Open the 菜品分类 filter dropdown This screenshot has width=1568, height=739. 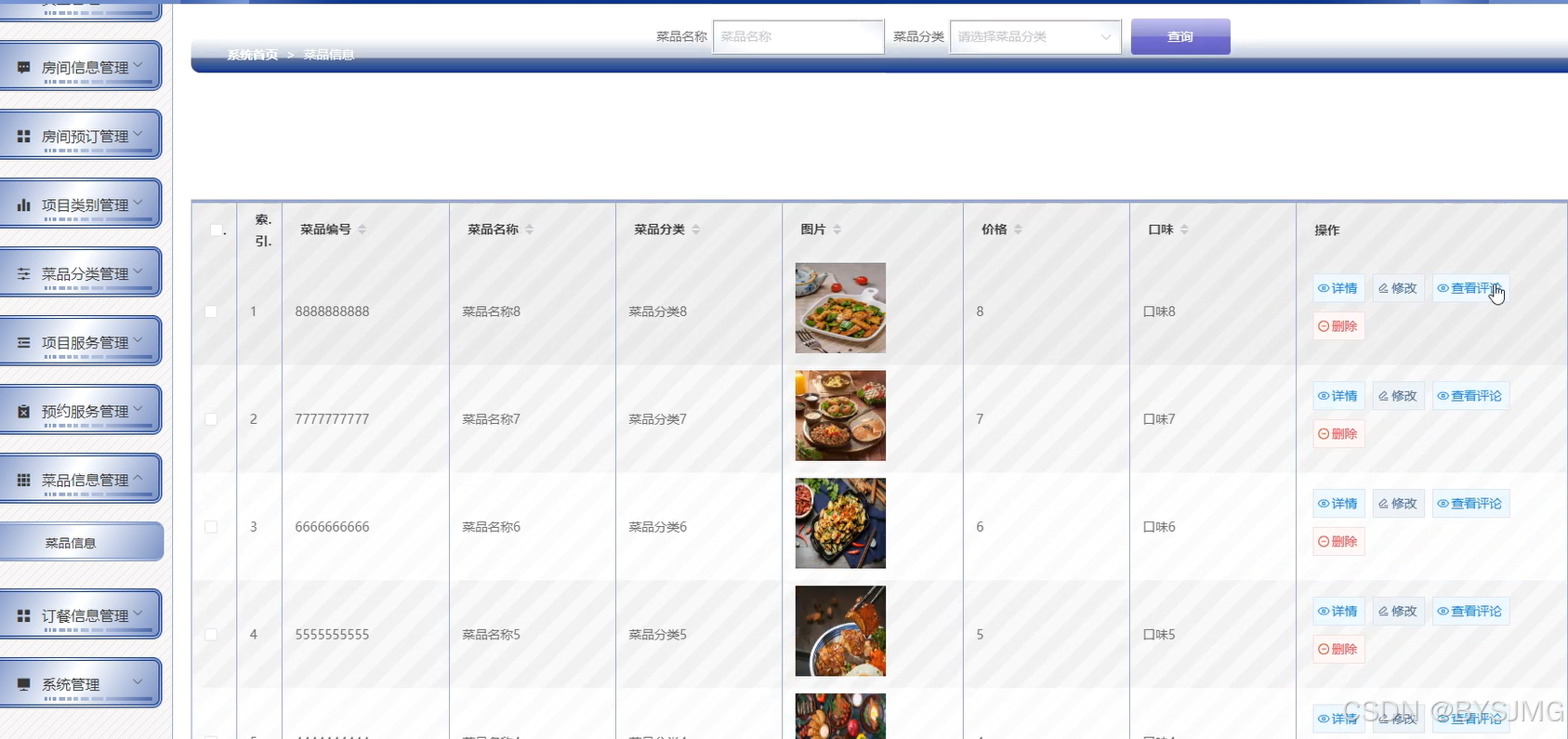coord(1035,37)
